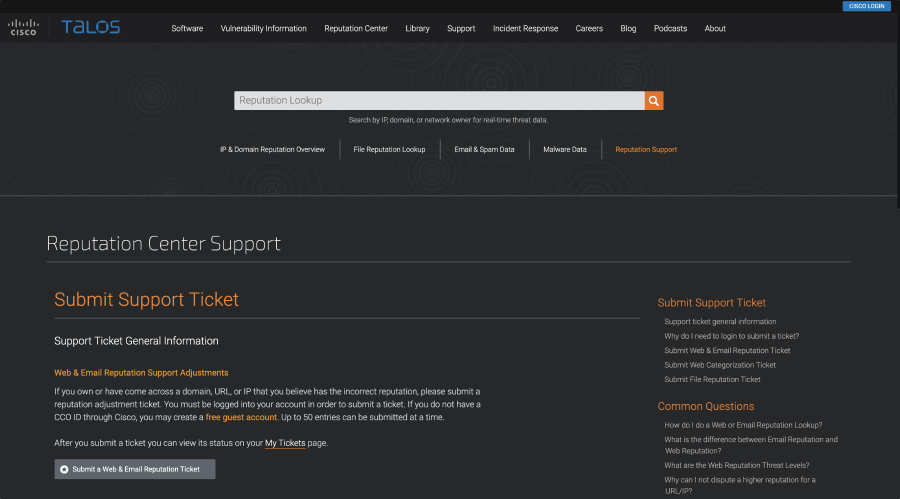Open Podcasts in top navigation
This screenshot has width=900, height=499.
coord(670,28)
